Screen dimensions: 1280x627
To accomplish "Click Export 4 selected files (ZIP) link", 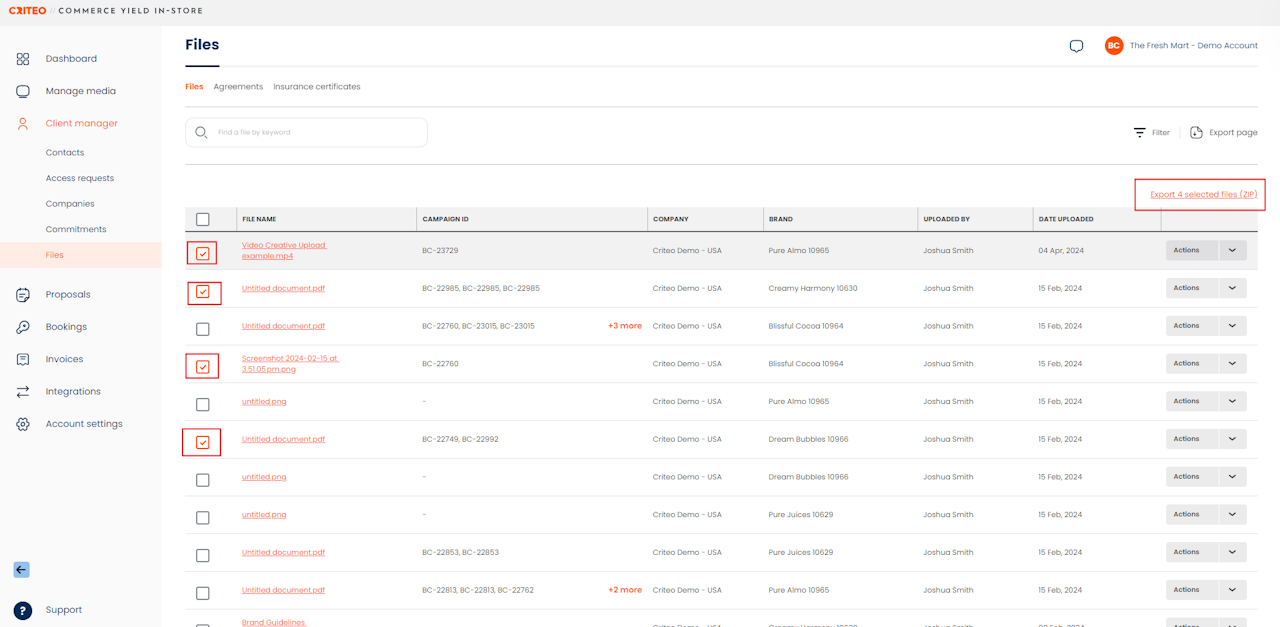I will [1203, 194].
